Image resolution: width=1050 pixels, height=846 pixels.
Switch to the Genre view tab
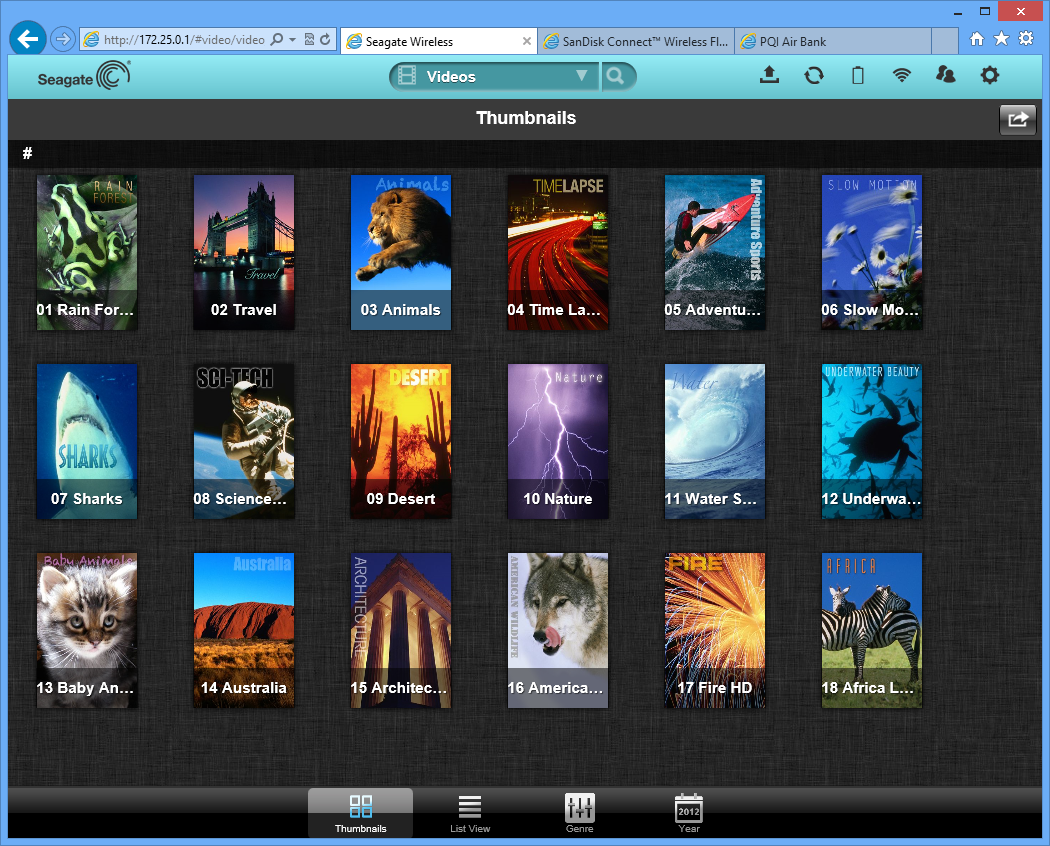[579, 813]
